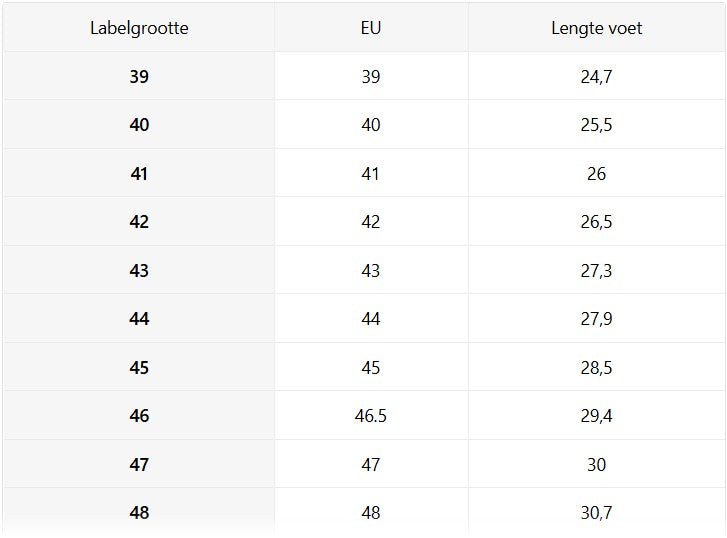Screen dimensions: 727x538
Task: Click foot length 30,7 cell
Action: (x=596, y=513)
